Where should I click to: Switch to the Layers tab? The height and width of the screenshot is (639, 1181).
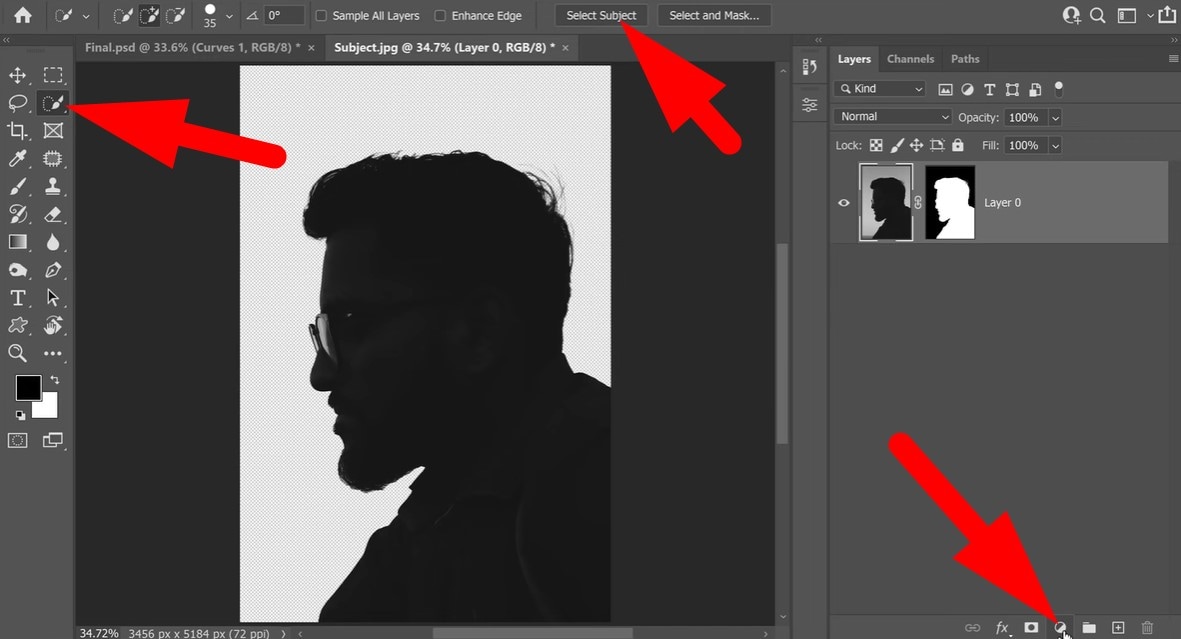854,59
